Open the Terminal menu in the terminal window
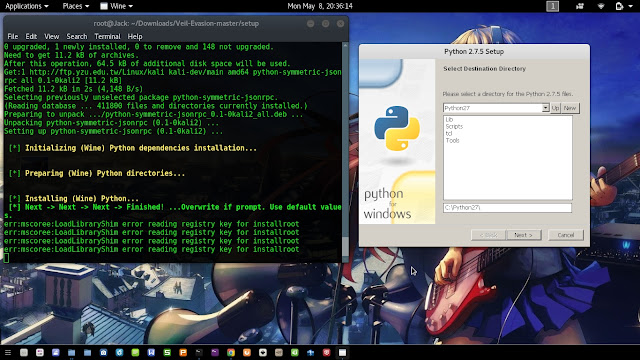This screenshot has width=640, height=360. point(107,36)
